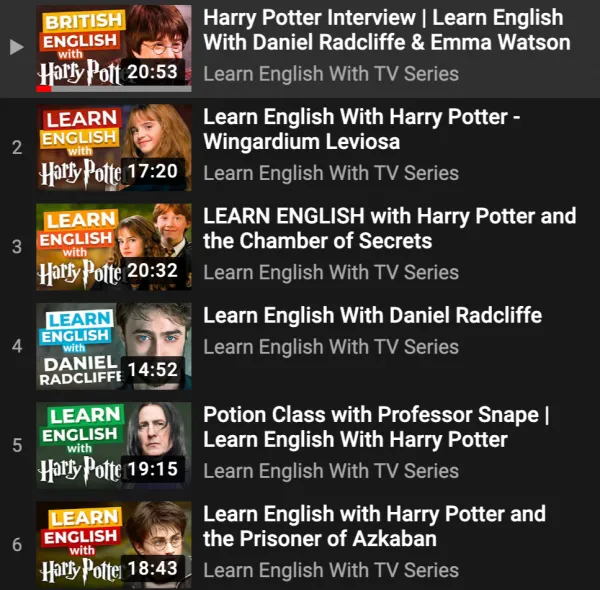Click the 18:43 duration badge
The height and width of the screenshot is (590, 600).
[153, 568]
